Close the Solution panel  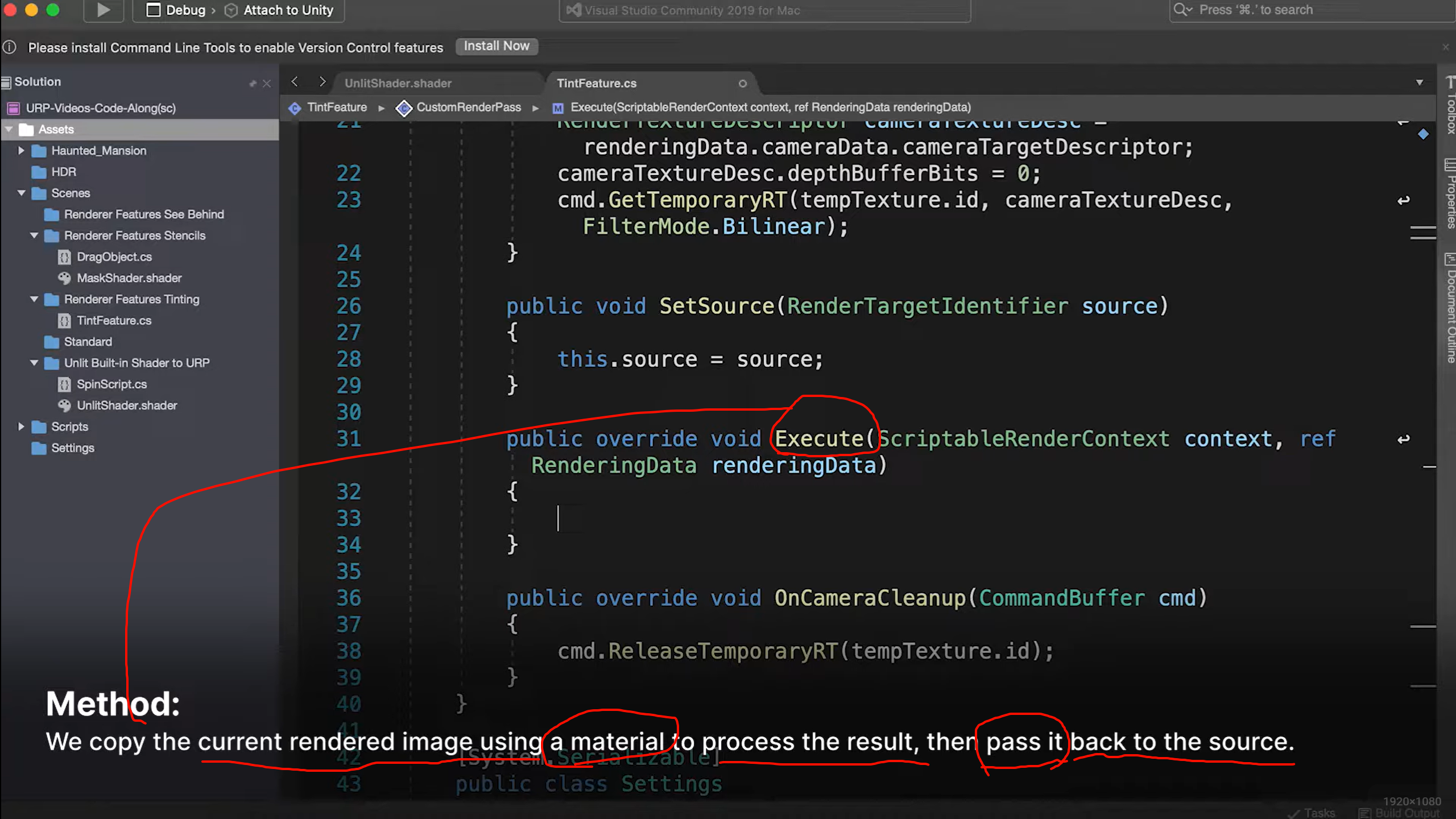click(x=267, y=84)
